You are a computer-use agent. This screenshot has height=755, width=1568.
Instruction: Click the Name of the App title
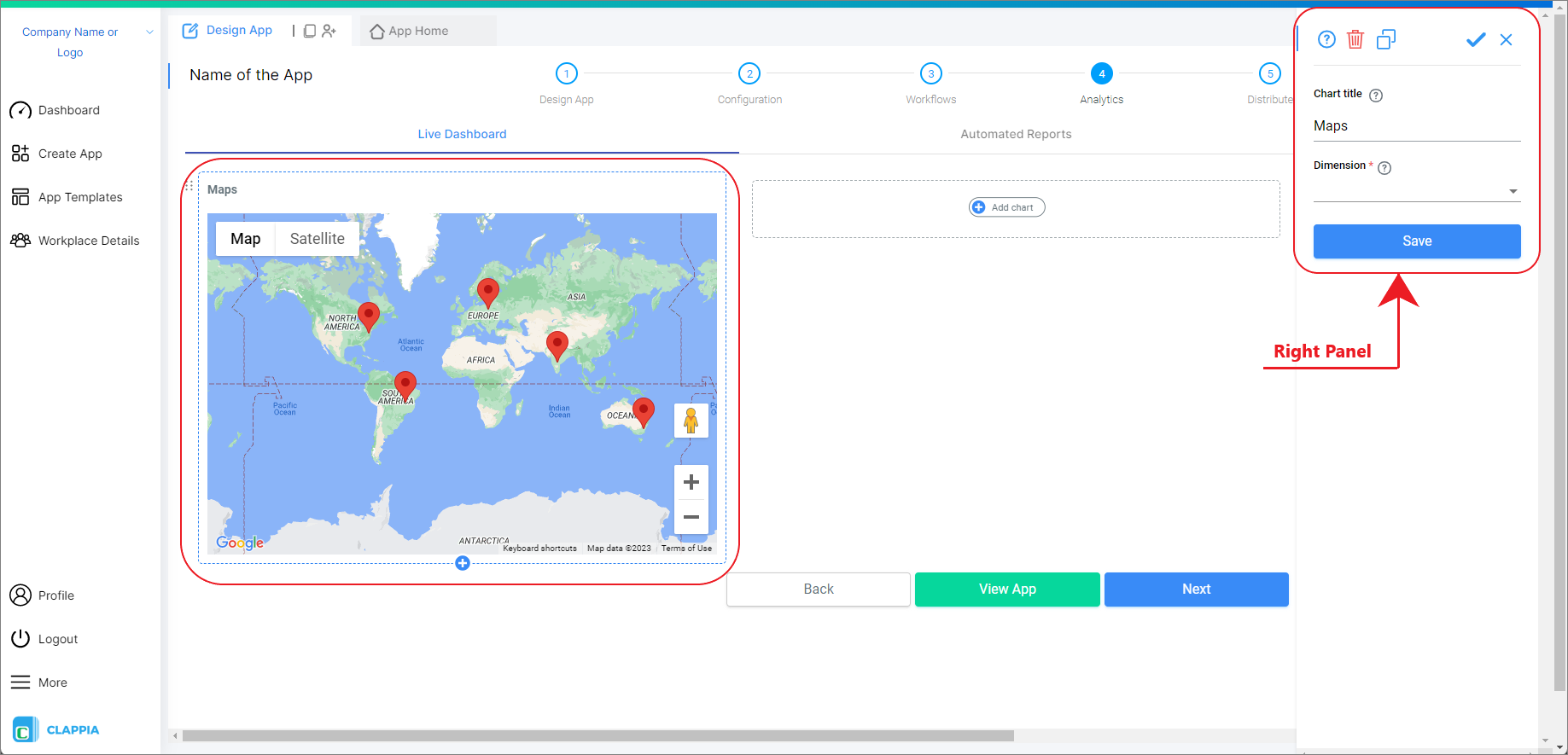tap(251, 75)
